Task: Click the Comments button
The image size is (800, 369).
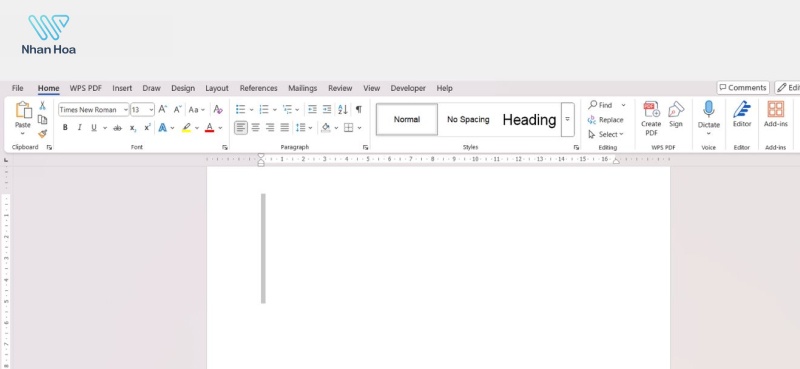Action: [742, 88]
